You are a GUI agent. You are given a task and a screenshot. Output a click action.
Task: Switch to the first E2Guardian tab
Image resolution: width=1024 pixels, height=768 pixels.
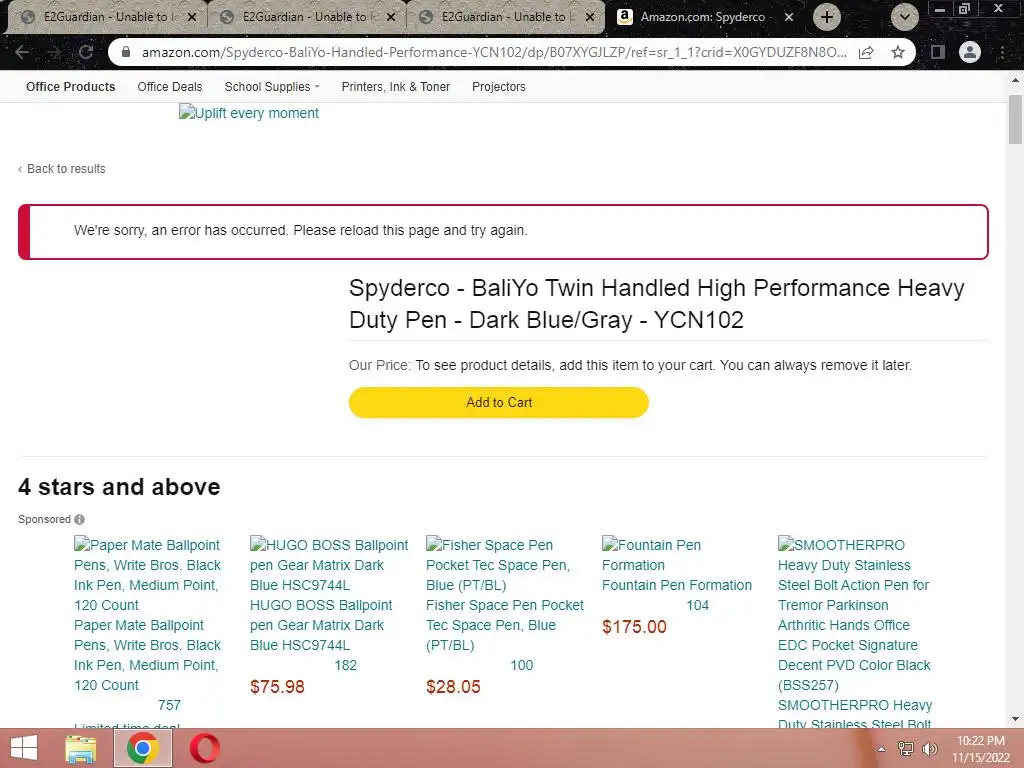tap(107, 17)
